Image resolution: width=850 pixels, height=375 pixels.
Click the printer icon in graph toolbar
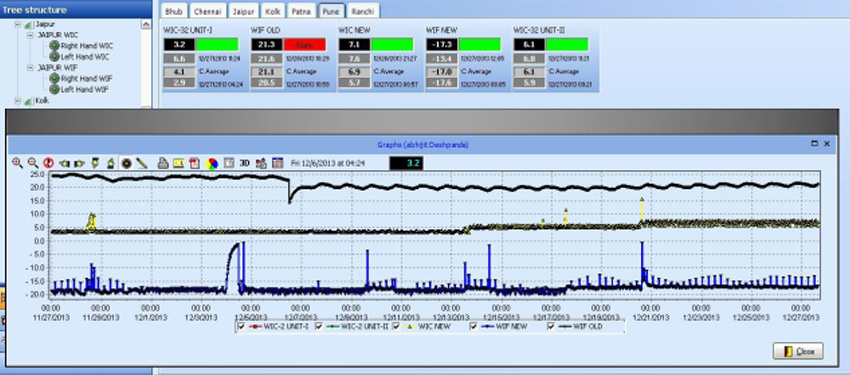click(163, 163)
